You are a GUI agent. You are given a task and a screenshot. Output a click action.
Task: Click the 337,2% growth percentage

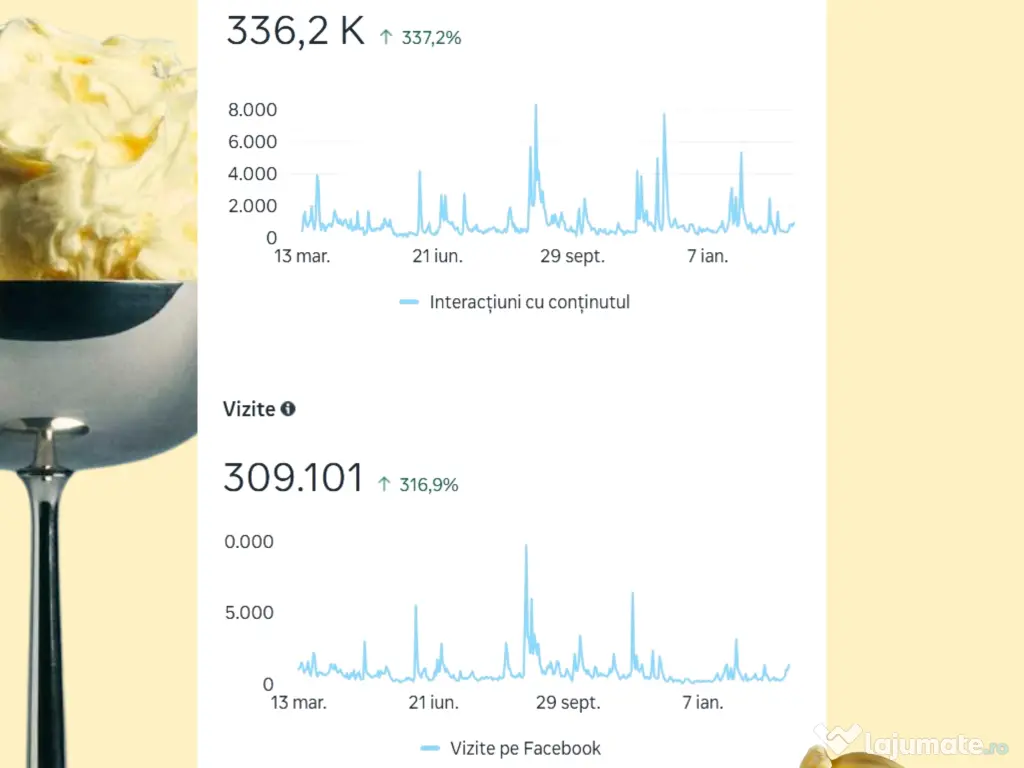[x=431, y=38]
